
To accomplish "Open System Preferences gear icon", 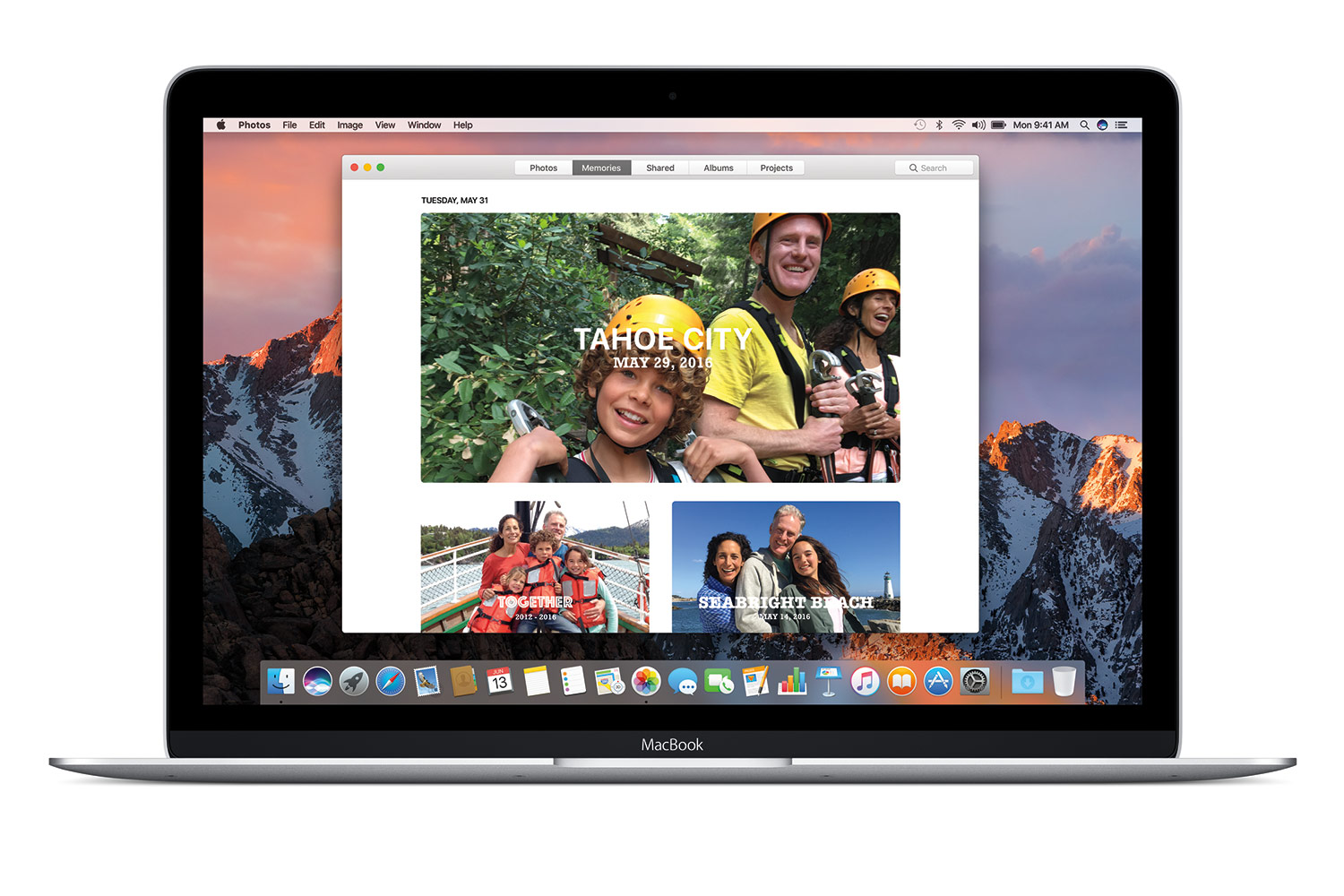I will 975,681.
